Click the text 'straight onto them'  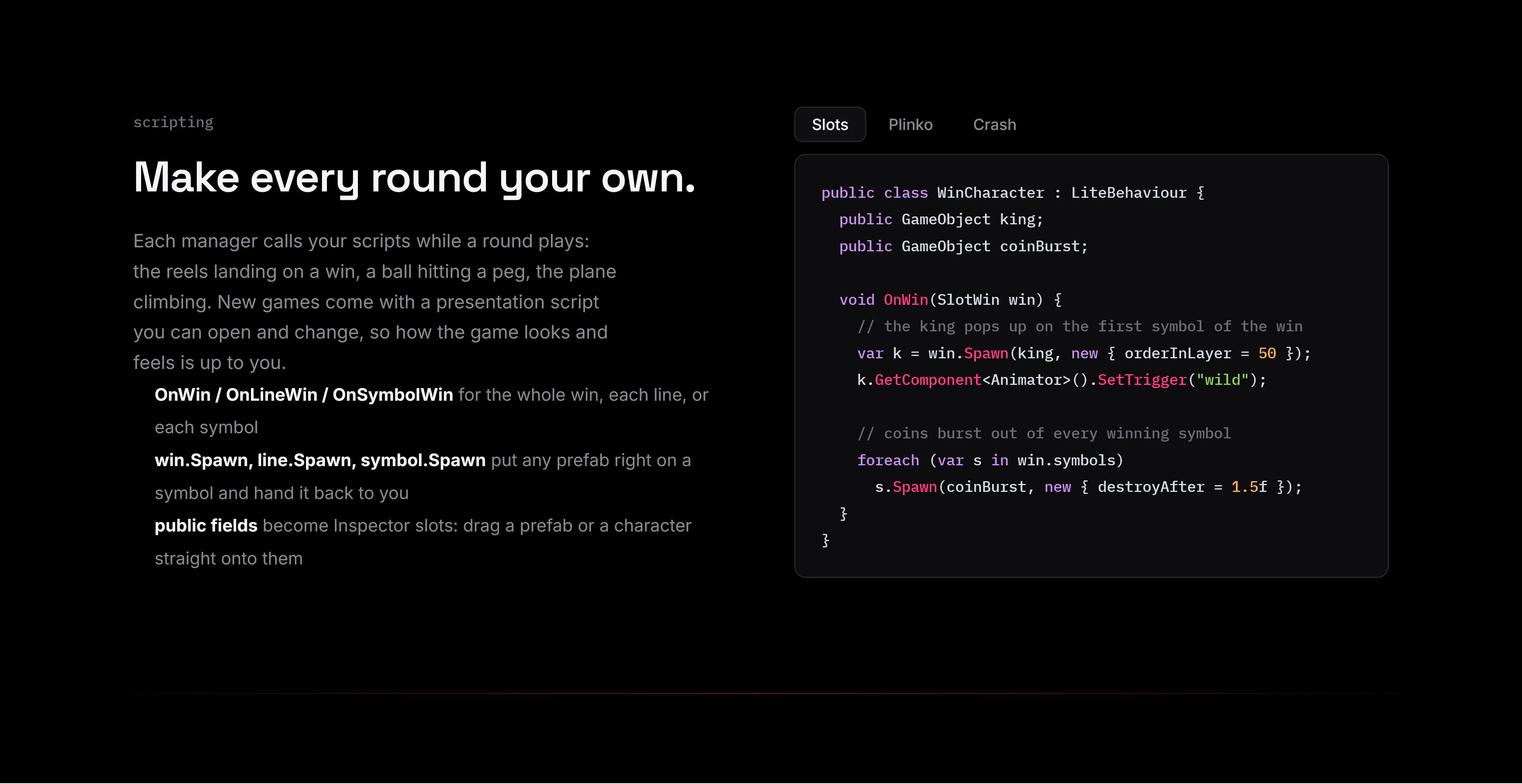(228, 558)
